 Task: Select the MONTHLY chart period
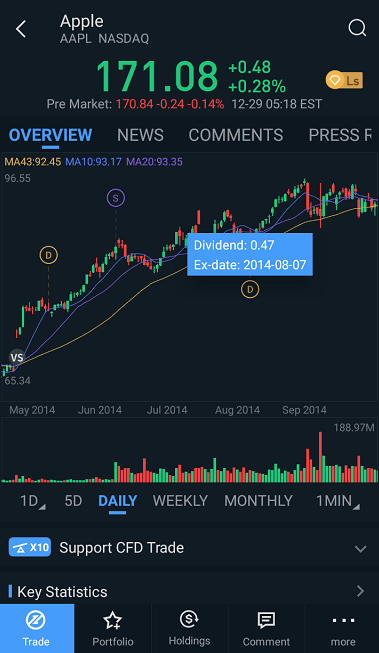click(258, 501)
